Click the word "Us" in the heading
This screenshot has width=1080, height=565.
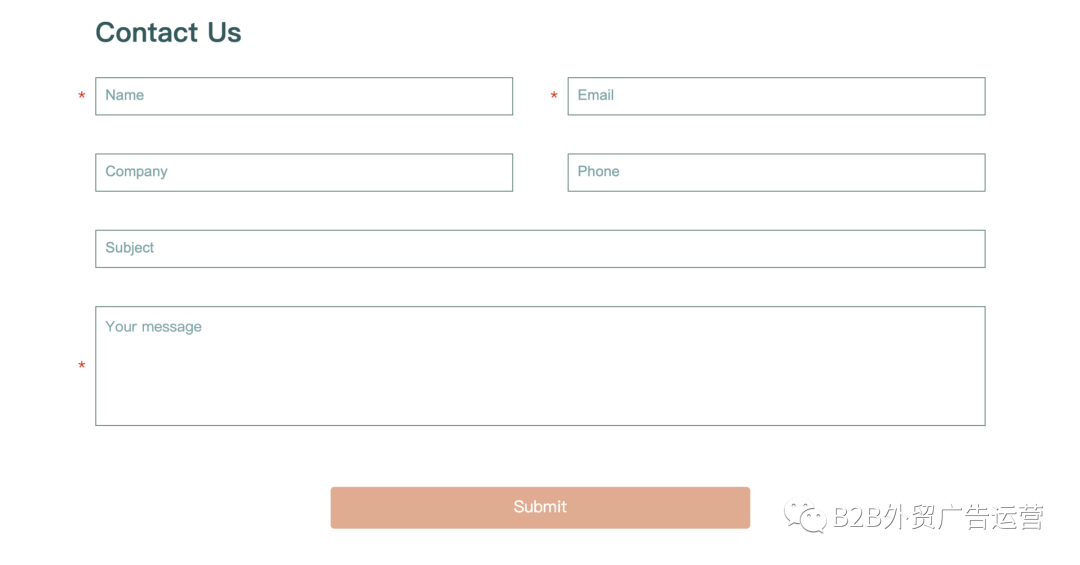coord(224,32)
